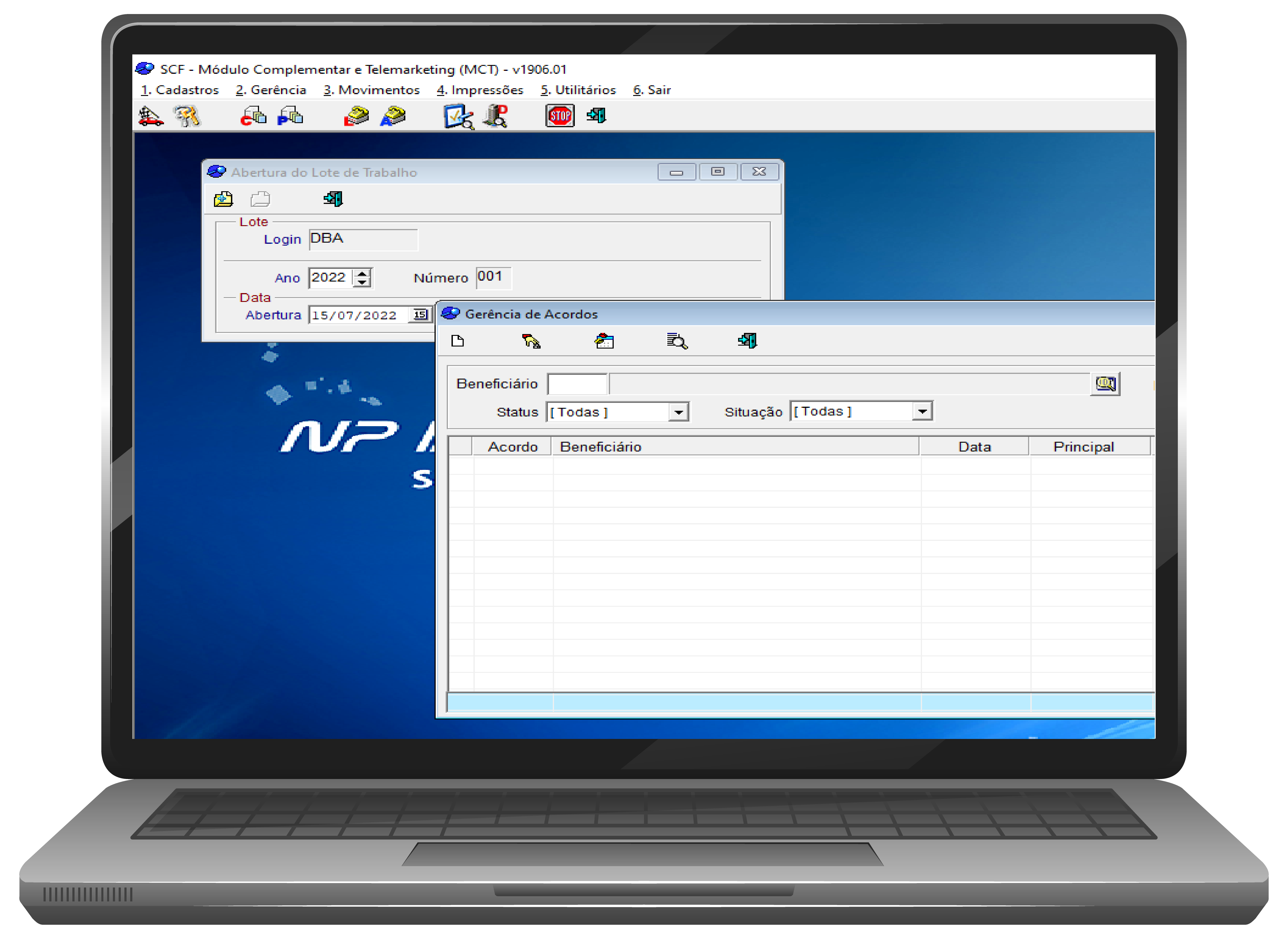Click the Abertura do Lote de Trabalho title text
This screenshot has height=939, width=1288.
coord(324,172)
